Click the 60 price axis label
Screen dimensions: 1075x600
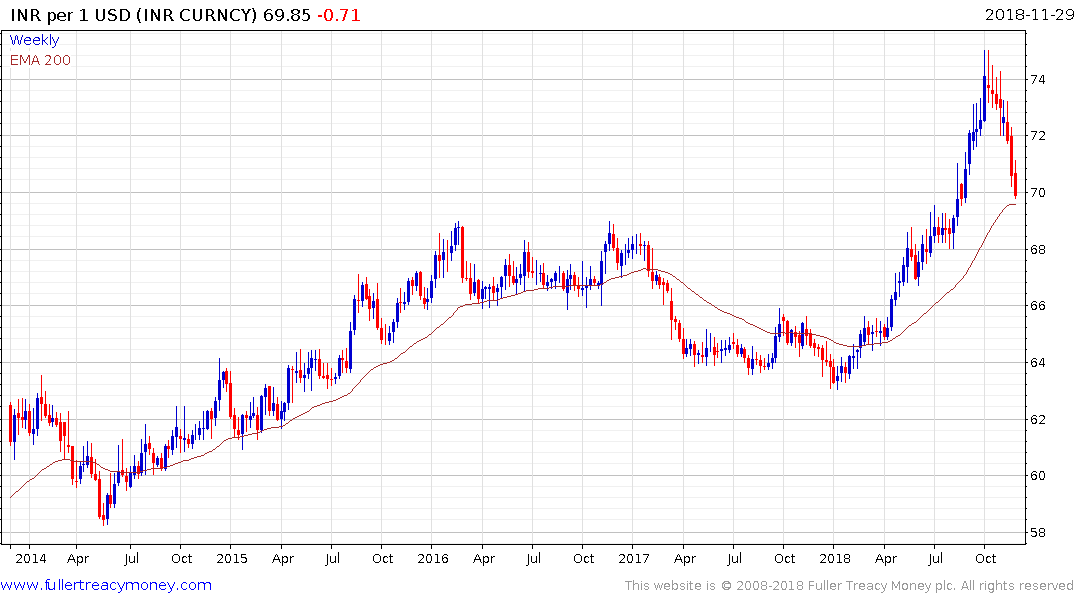click(x=1038, y=476)
